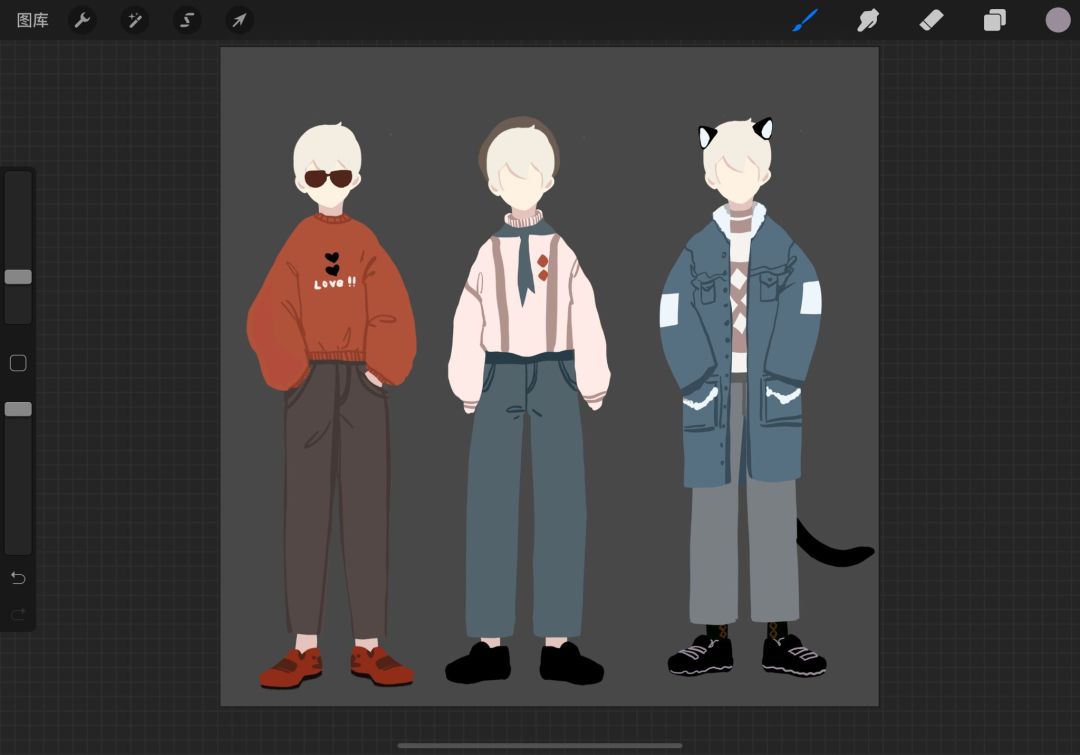Click the brush size slider handle
The height and width of the screenshot is (755, 1080).
[x=18, y=277]
